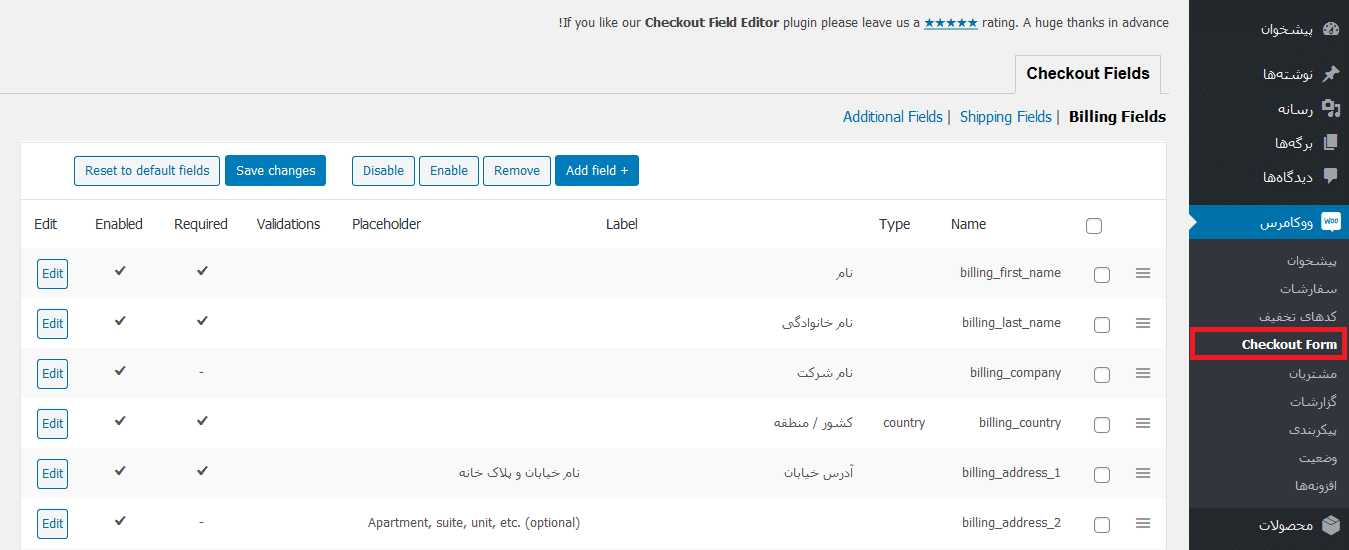Open the دیدگاه‌ها comment bubble icon
Image resolution: width=1349 pixels, height=550 pixels.
(1330, 176)
